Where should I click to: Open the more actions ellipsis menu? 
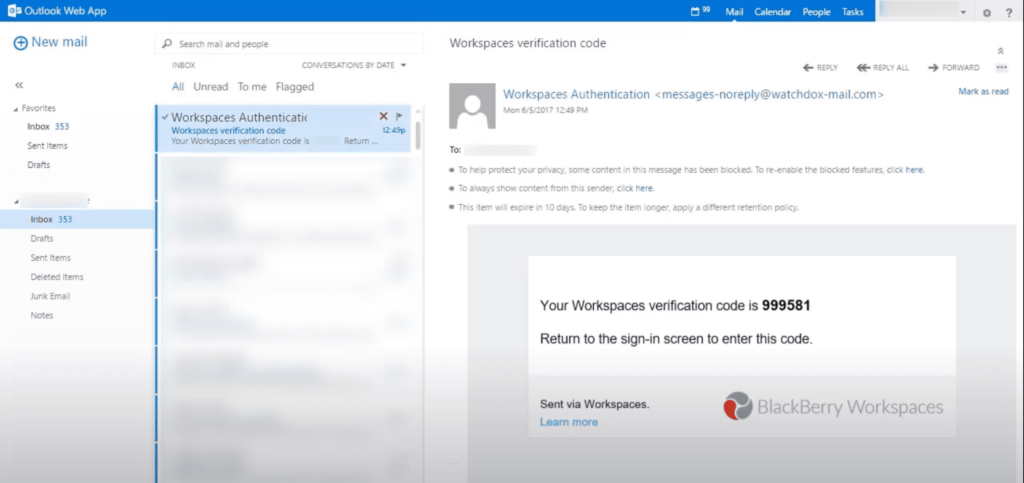(1001, 68)
